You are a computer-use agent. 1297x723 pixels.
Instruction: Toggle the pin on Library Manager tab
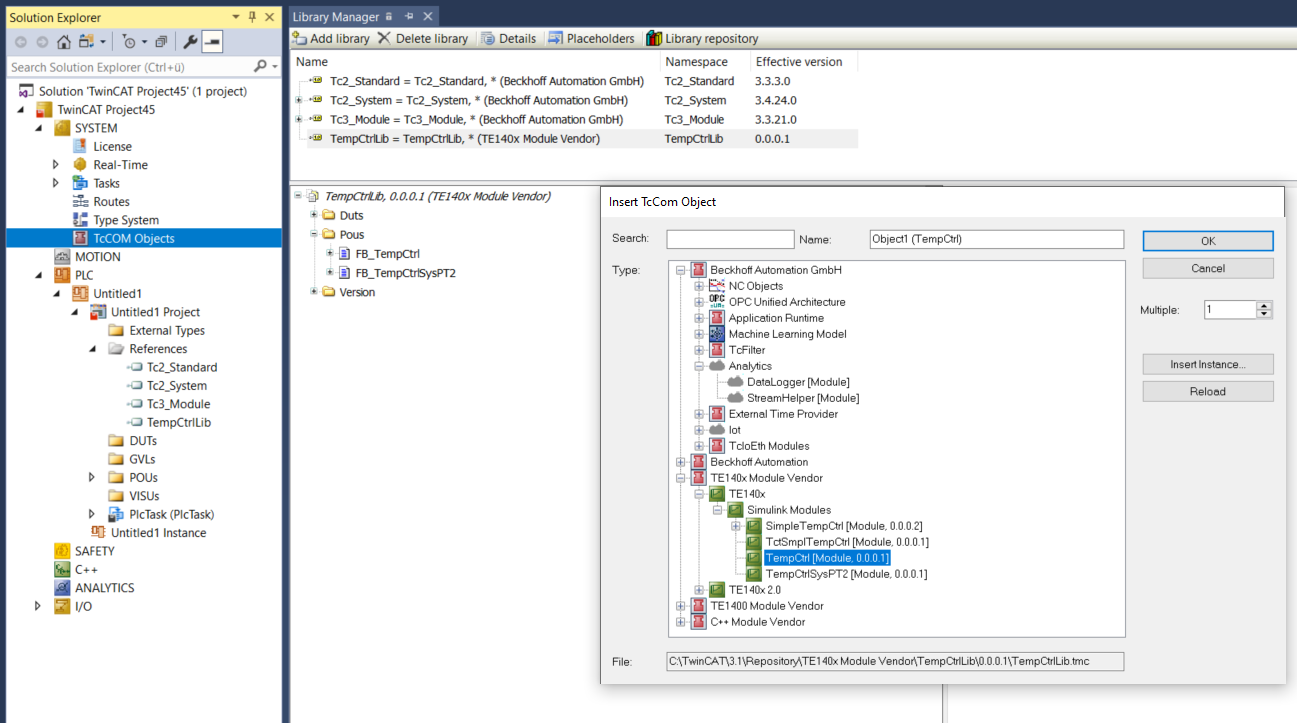pos(409,17)
